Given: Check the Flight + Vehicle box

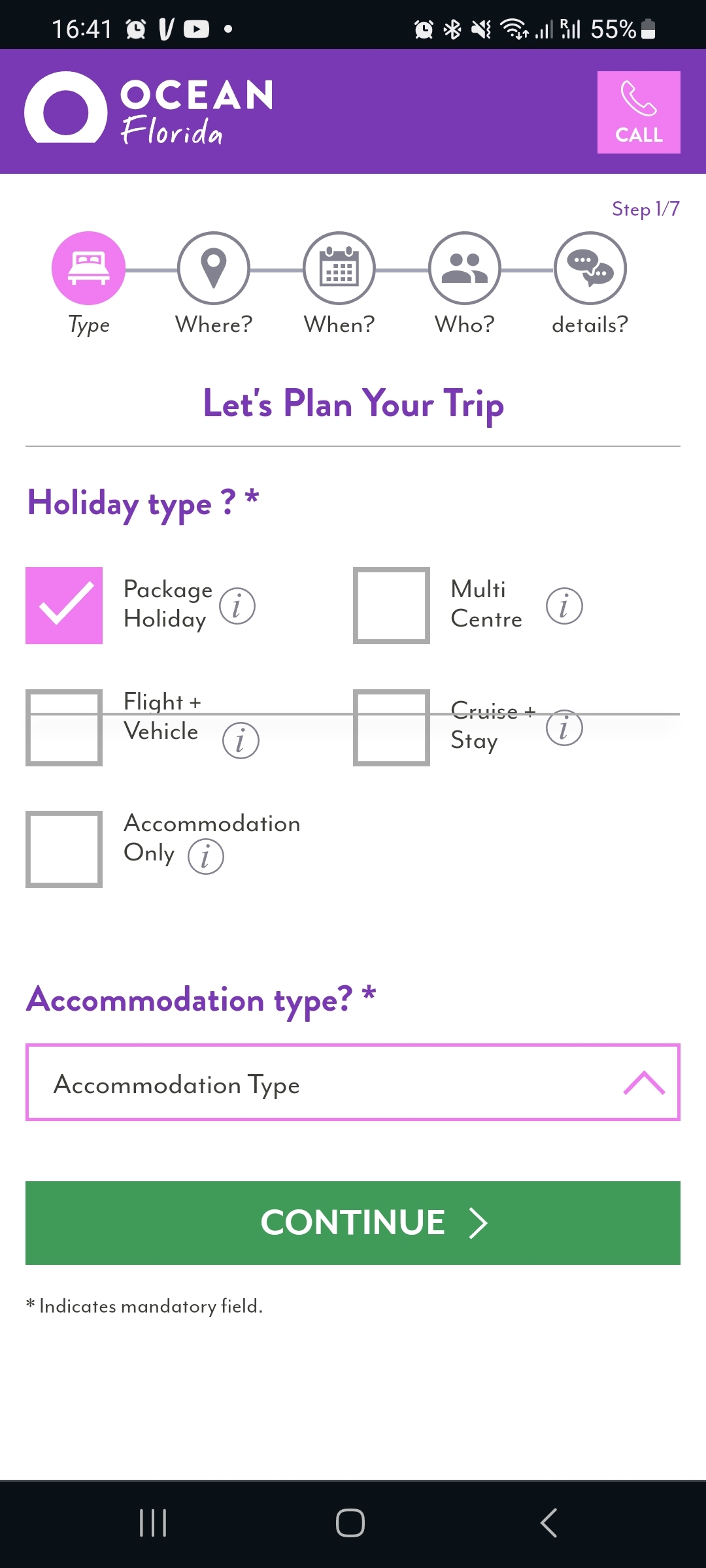Looking at the screenshot, I should point(64,728).
